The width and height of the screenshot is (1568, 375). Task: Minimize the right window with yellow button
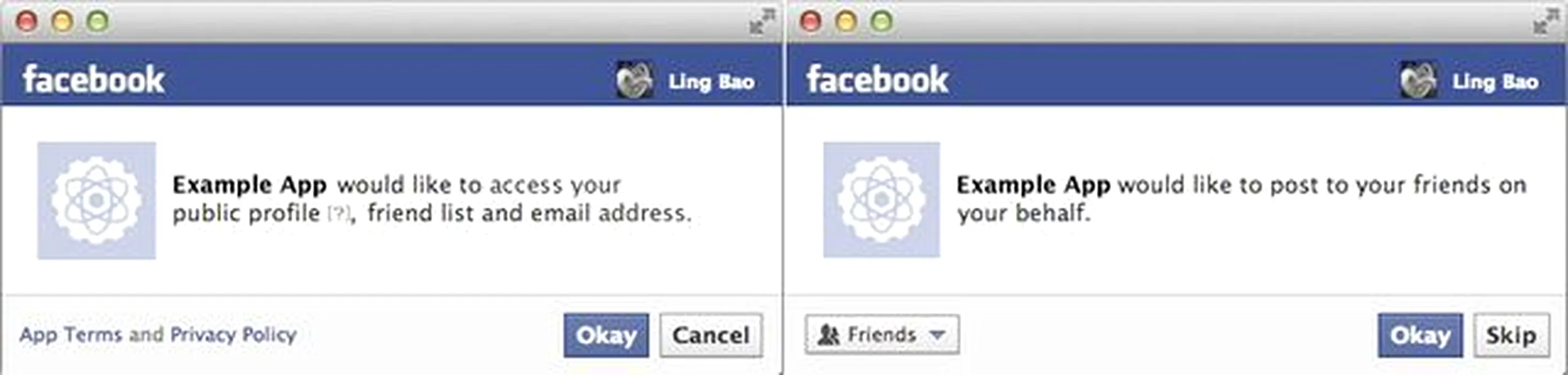[846, 22]
